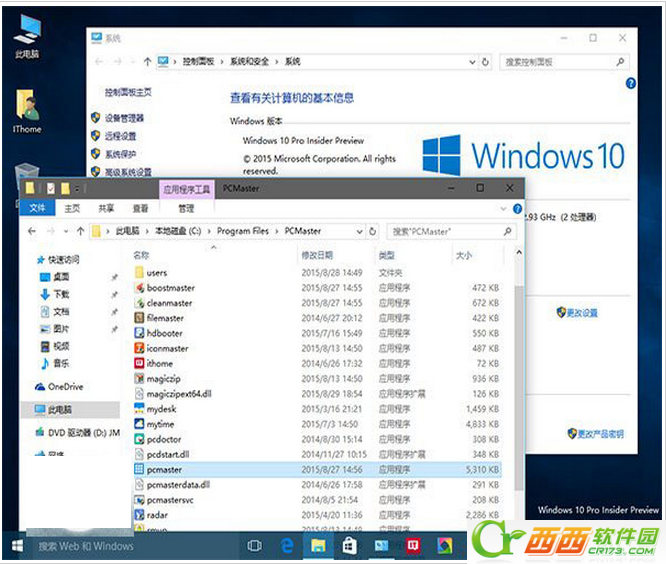666x564 pixels.
Task: Select the magiczipext64.dll file
Action: (179, 394)
